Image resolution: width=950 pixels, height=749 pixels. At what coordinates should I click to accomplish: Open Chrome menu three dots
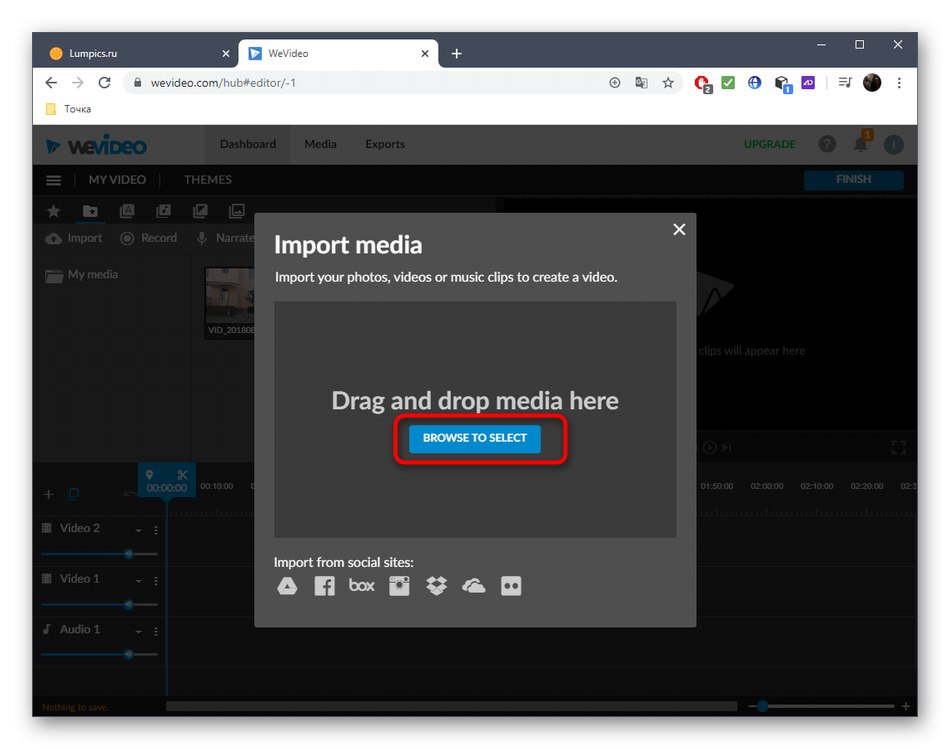[x=899, y=82]
